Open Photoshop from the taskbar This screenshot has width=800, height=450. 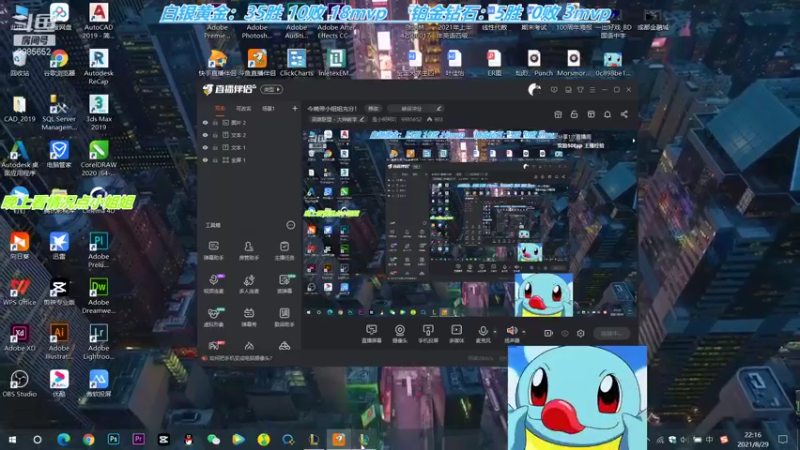point(113,439)
